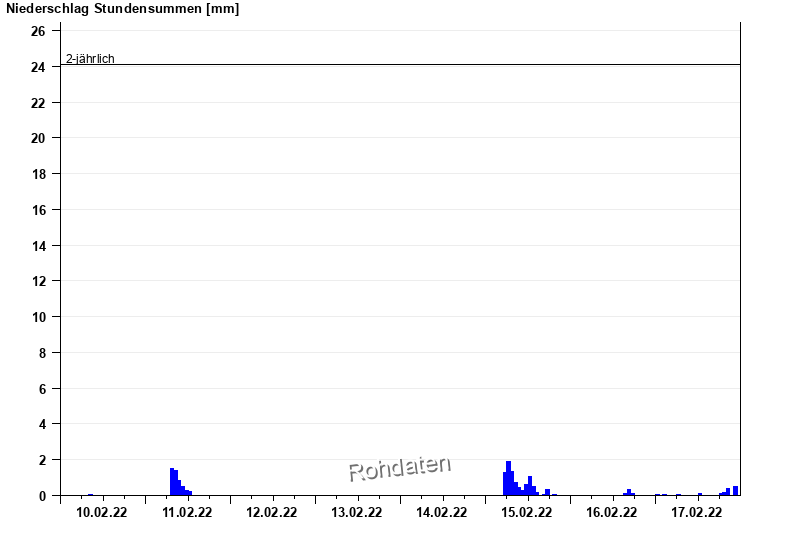Click the 'Rohdaten' watermark text

click(x=399, y=468)
